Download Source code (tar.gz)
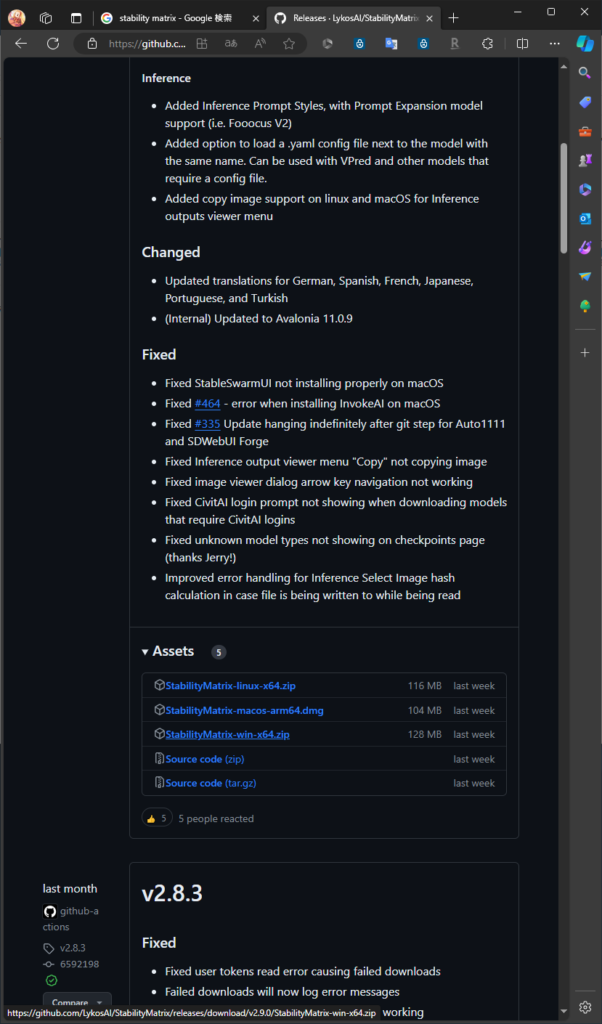Viewport: 602px width, 1024px height. (x=211, y=782)
